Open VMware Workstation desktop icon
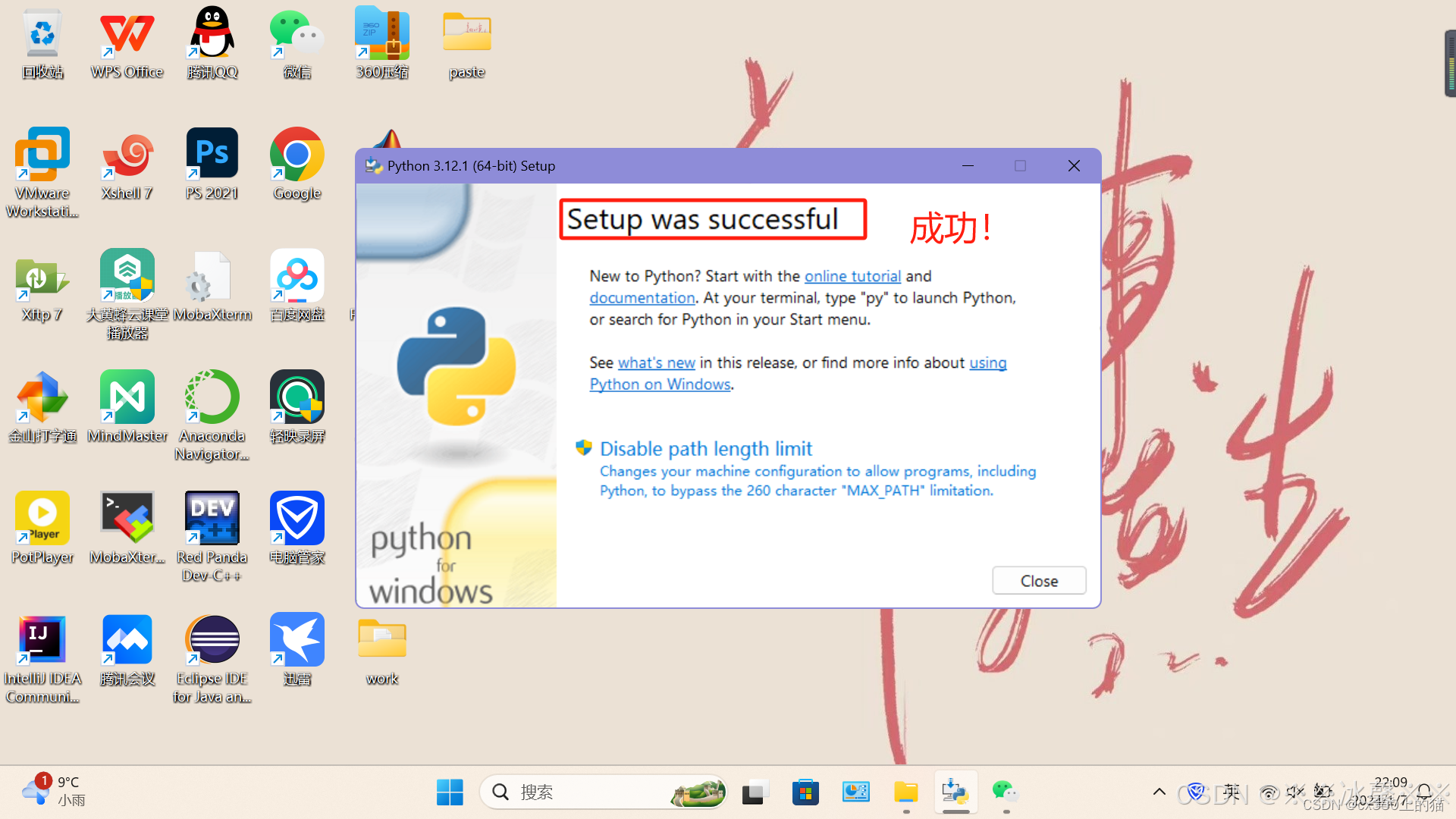Viewport: 1456px width, 819px height. (x=42, y=154)
